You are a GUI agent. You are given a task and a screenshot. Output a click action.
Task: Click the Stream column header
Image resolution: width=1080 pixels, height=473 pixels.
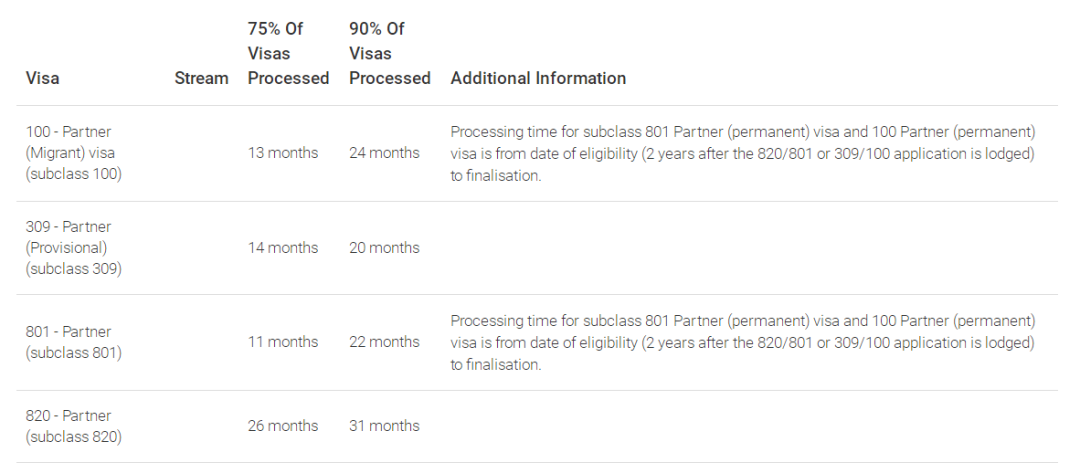201,78
